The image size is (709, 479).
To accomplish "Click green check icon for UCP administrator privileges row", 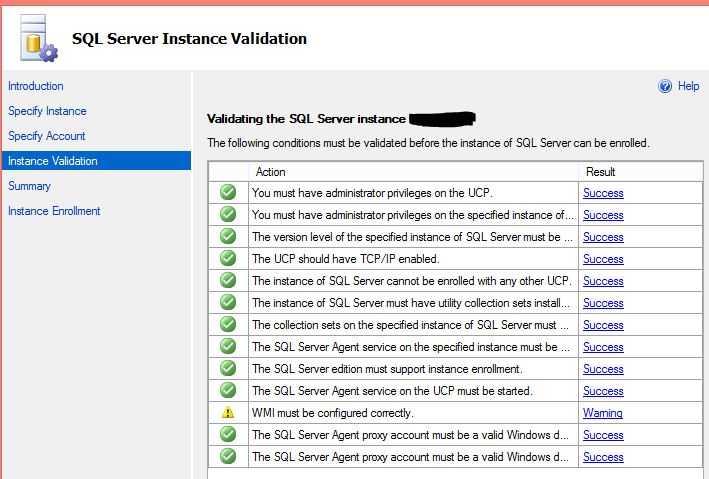I will 228,192.
